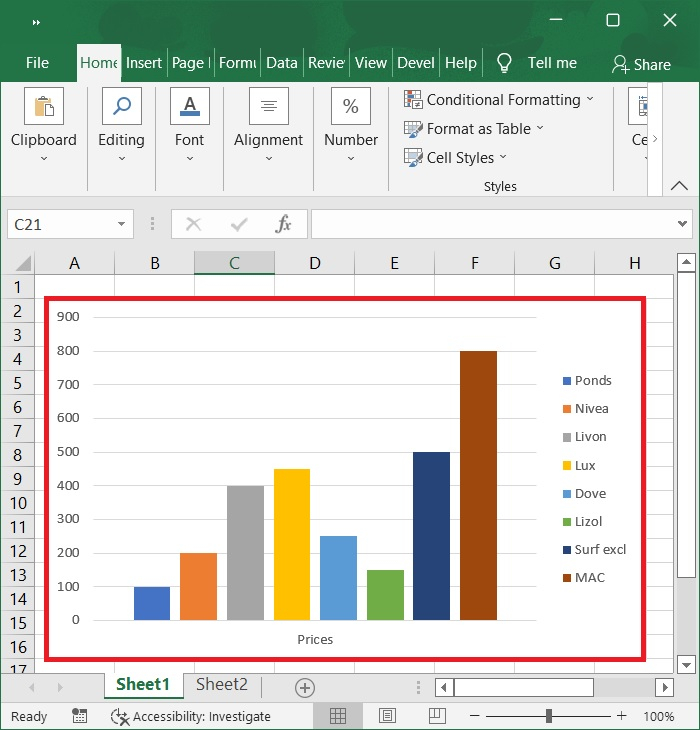Open Cell Styles dropdown
Screen dimensions: 700x730
coord(503,157)
